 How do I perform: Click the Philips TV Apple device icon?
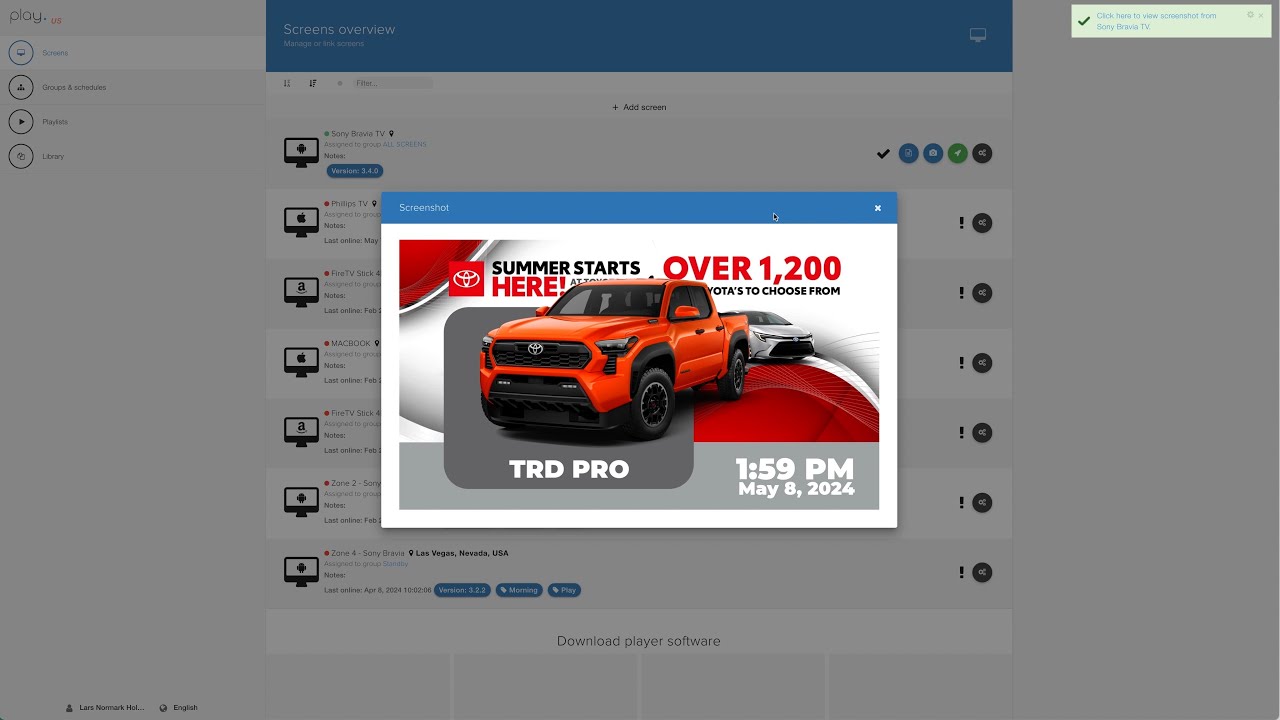click(301, 222)
